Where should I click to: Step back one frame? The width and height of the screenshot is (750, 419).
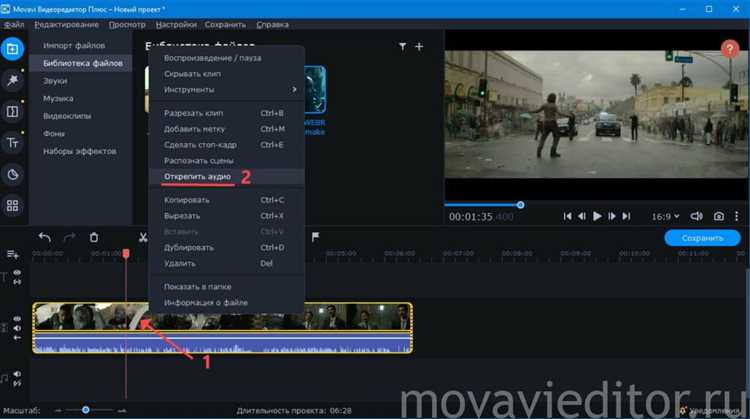(582, 216)
